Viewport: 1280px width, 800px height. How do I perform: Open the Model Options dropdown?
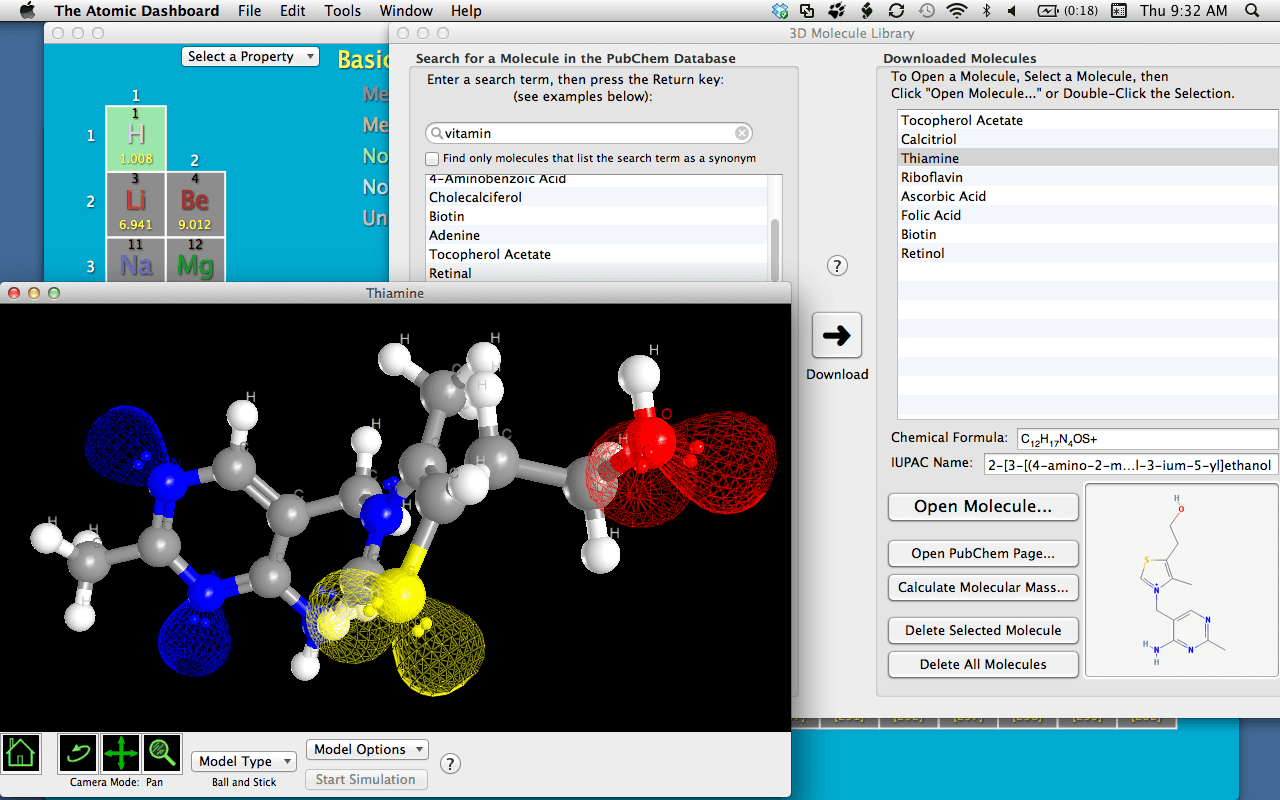tap(367, 749)
